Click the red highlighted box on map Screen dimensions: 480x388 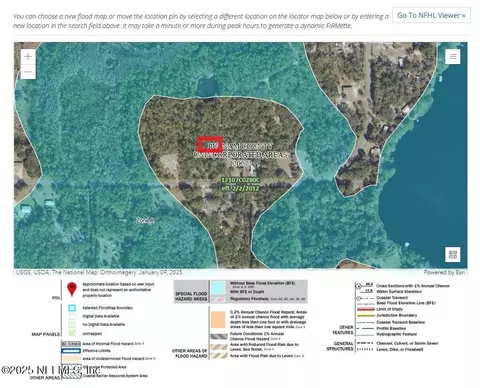(210, 145)
